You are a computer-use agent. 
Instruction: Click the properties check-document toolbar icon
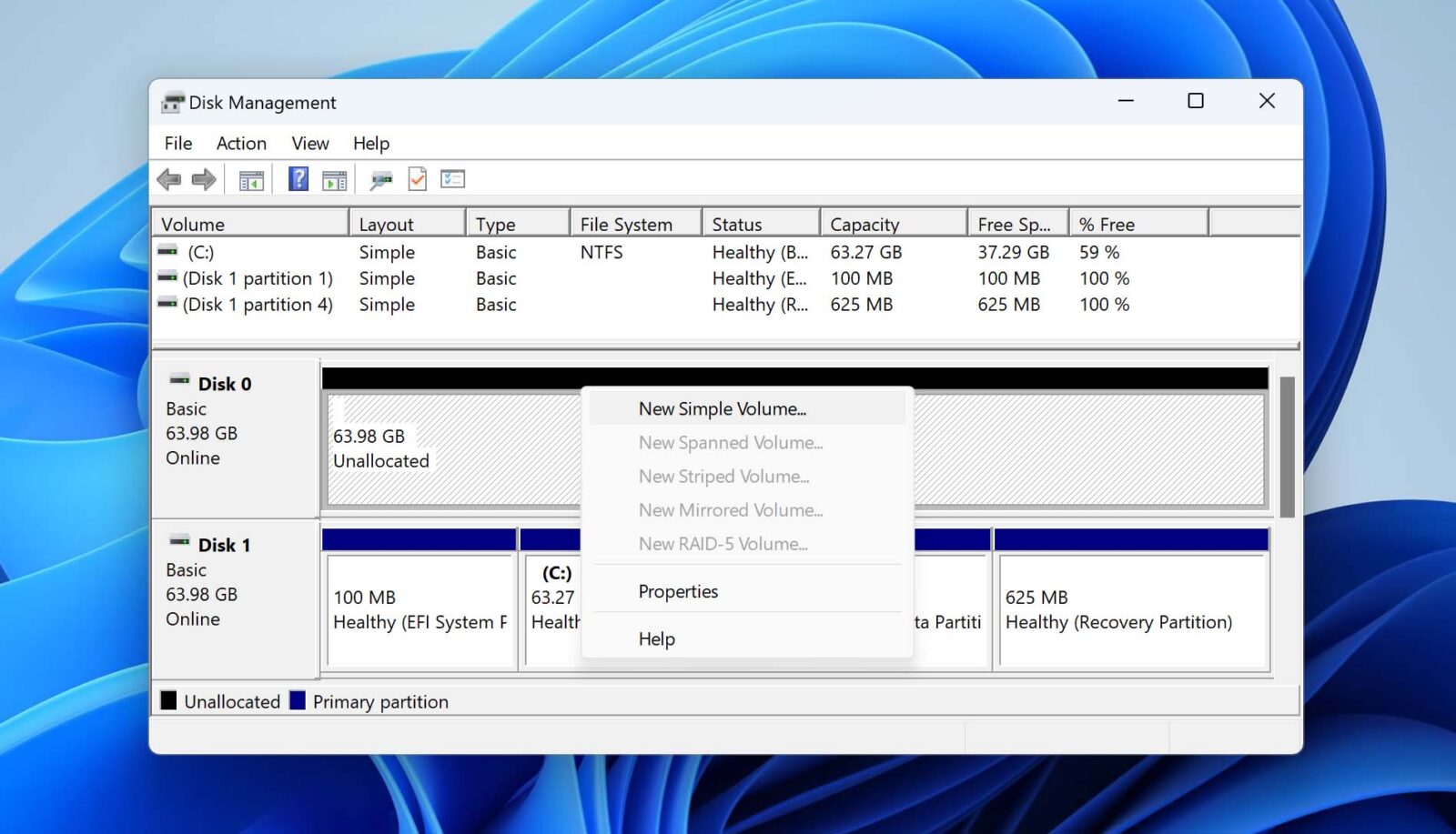[x=418, y=178]
